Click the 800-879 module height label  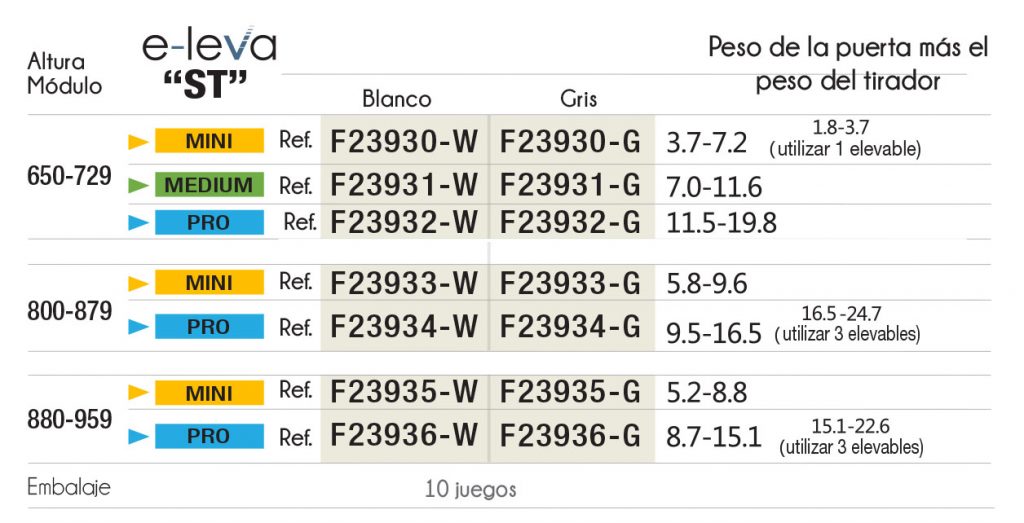coord(69,311)
